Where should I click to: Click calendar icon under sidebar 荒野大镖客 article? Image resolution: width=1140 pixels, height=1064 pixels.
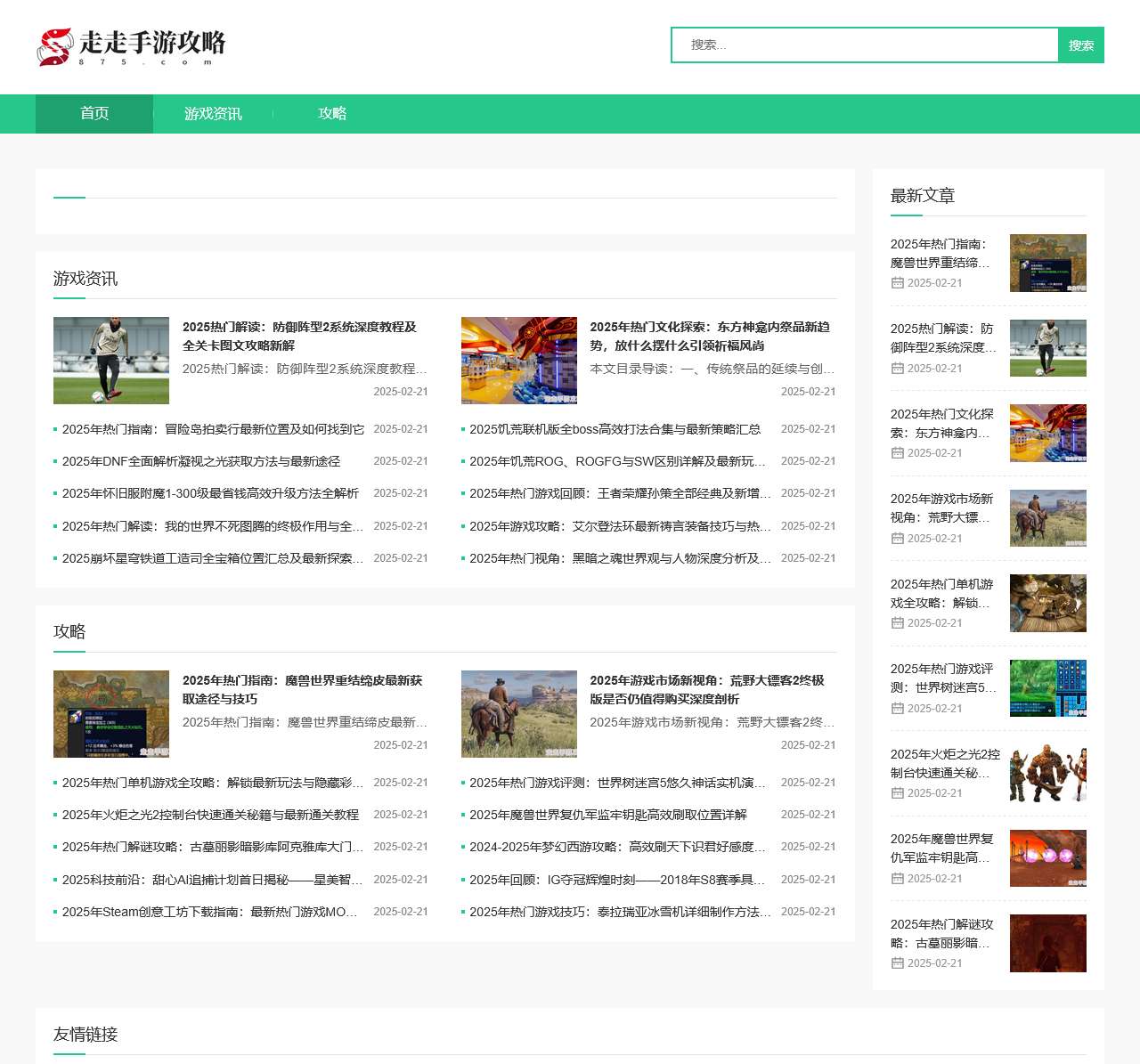pyautogui.click(x=897, y=539)
